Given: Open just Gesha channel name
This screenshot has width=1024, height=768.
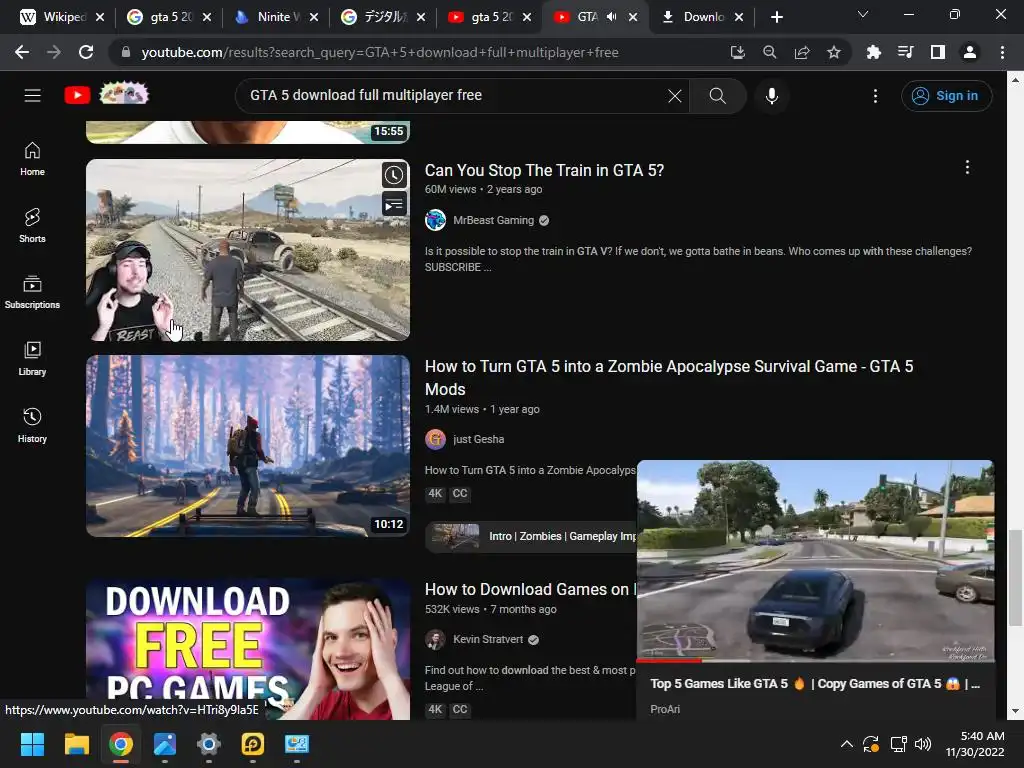Looking at the screenshot, I should 478,439.
